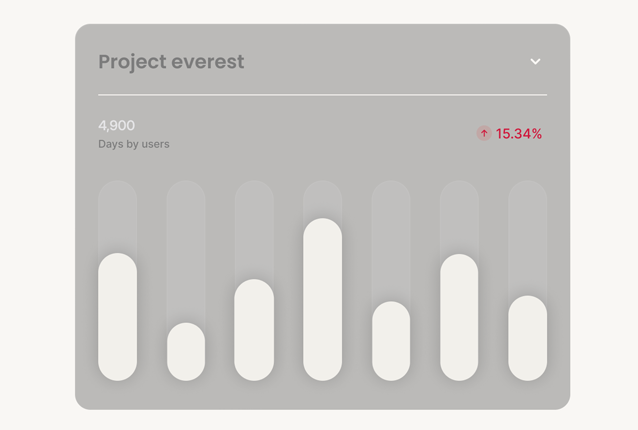
Task: Click the sixth filled bar in chart
Action: (x=459, y=317)
